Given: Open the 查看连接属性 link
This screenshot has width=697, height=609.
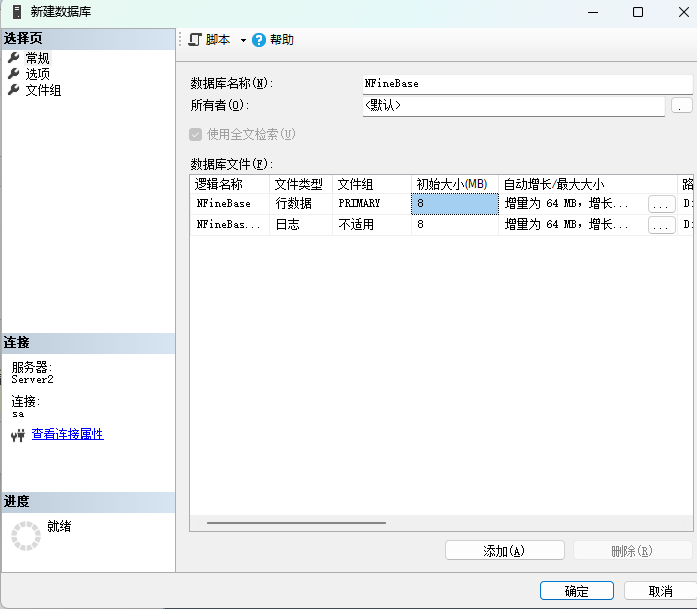Looking at the screenshot, I should [68, 434].
